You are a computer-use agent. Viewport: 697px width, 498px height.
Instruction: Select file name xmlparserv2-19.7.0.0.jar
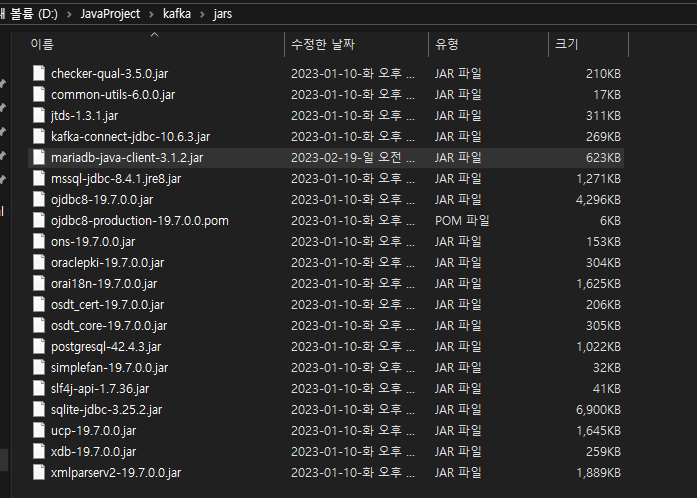[116, 472]
